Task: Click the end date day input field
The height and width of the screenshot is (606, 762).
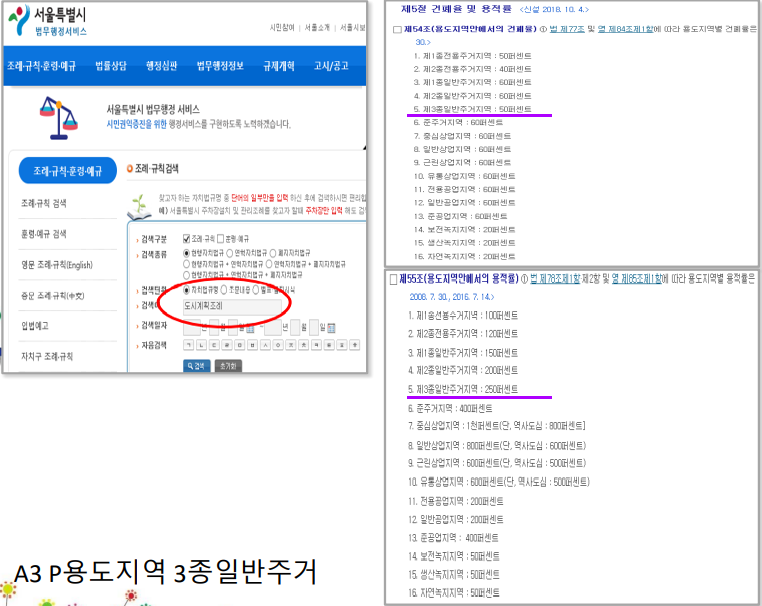Action: pos(314,328)
